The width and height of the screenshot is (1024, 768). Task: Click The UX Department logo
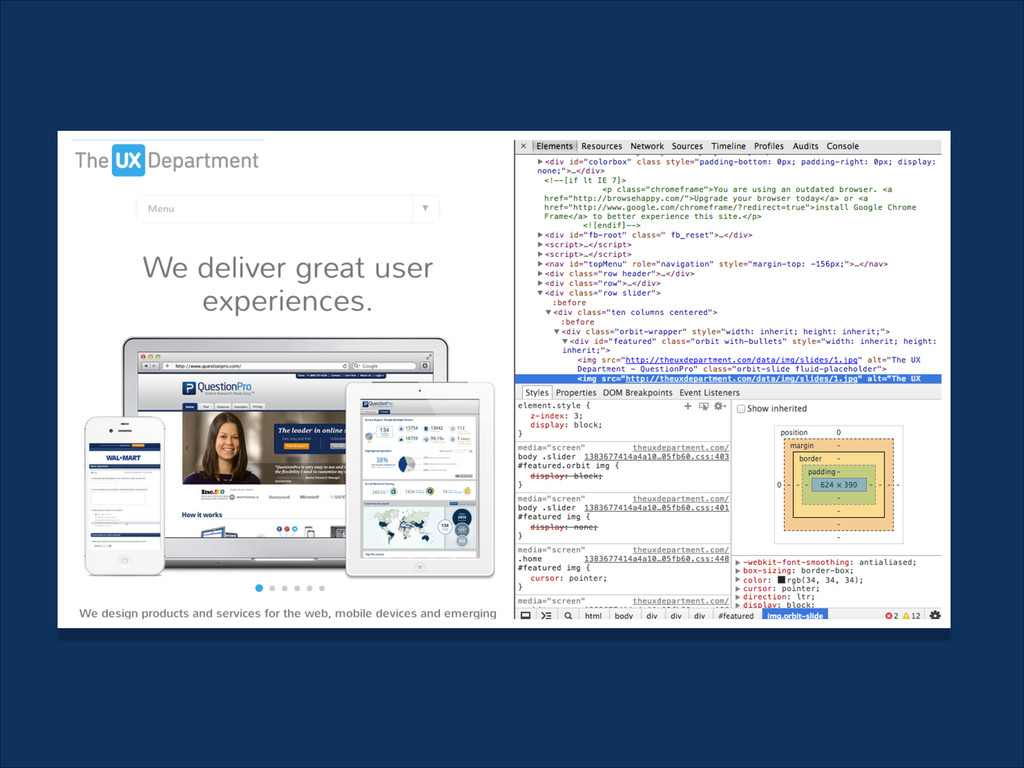pos(167,160)
